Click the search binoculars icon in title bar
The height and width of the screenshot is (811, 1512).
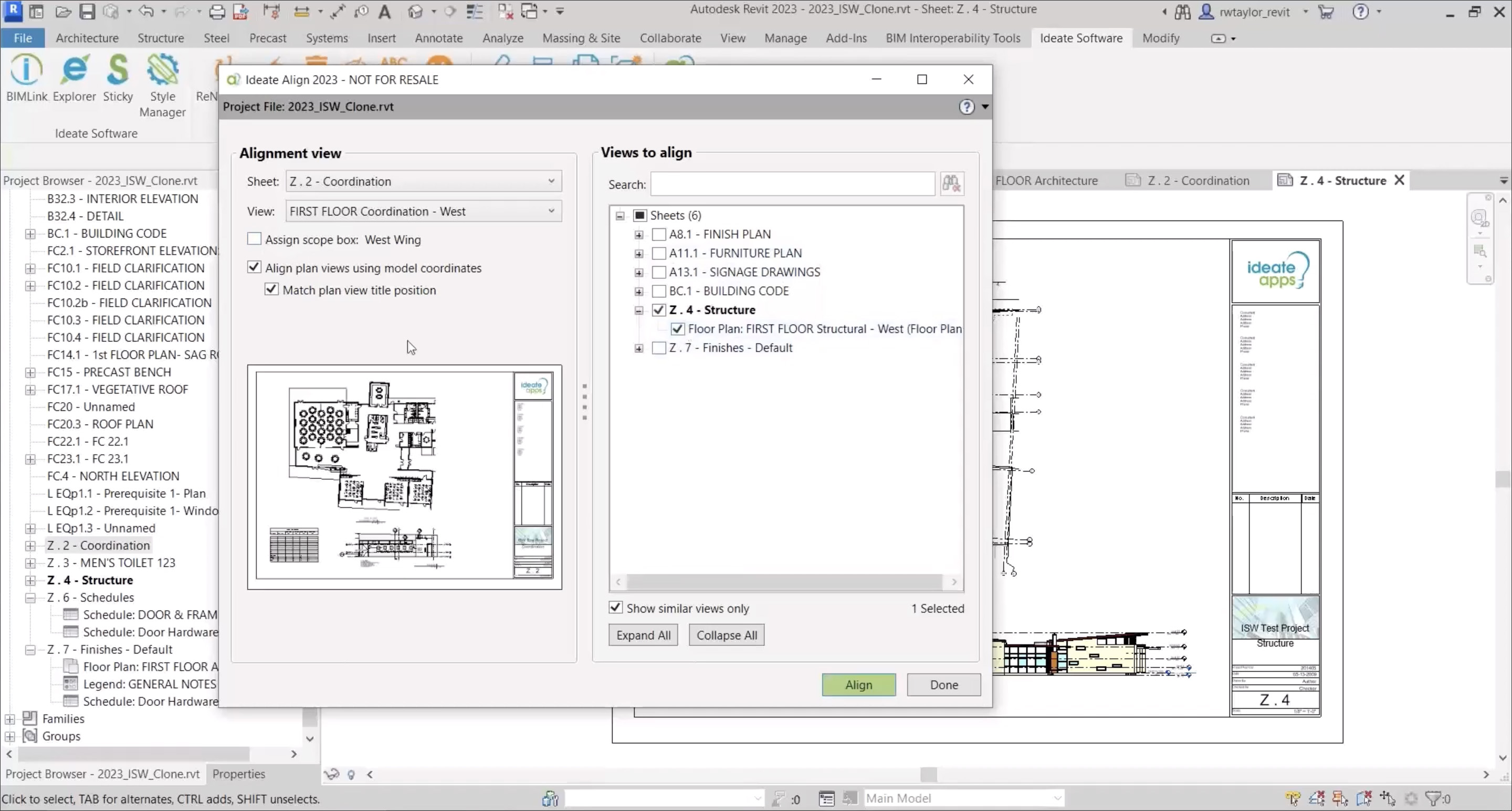pos(1182,12)
